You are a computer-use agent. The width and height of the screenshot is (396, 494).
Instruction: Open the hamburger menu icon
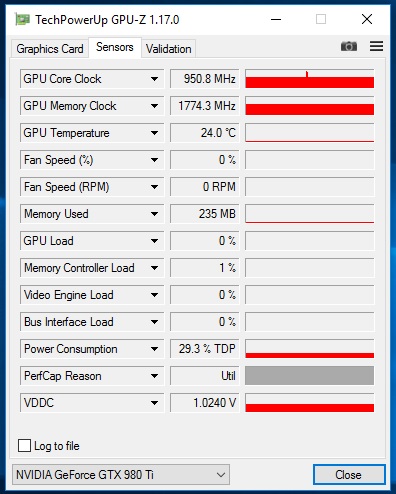(x=376, y=46)
